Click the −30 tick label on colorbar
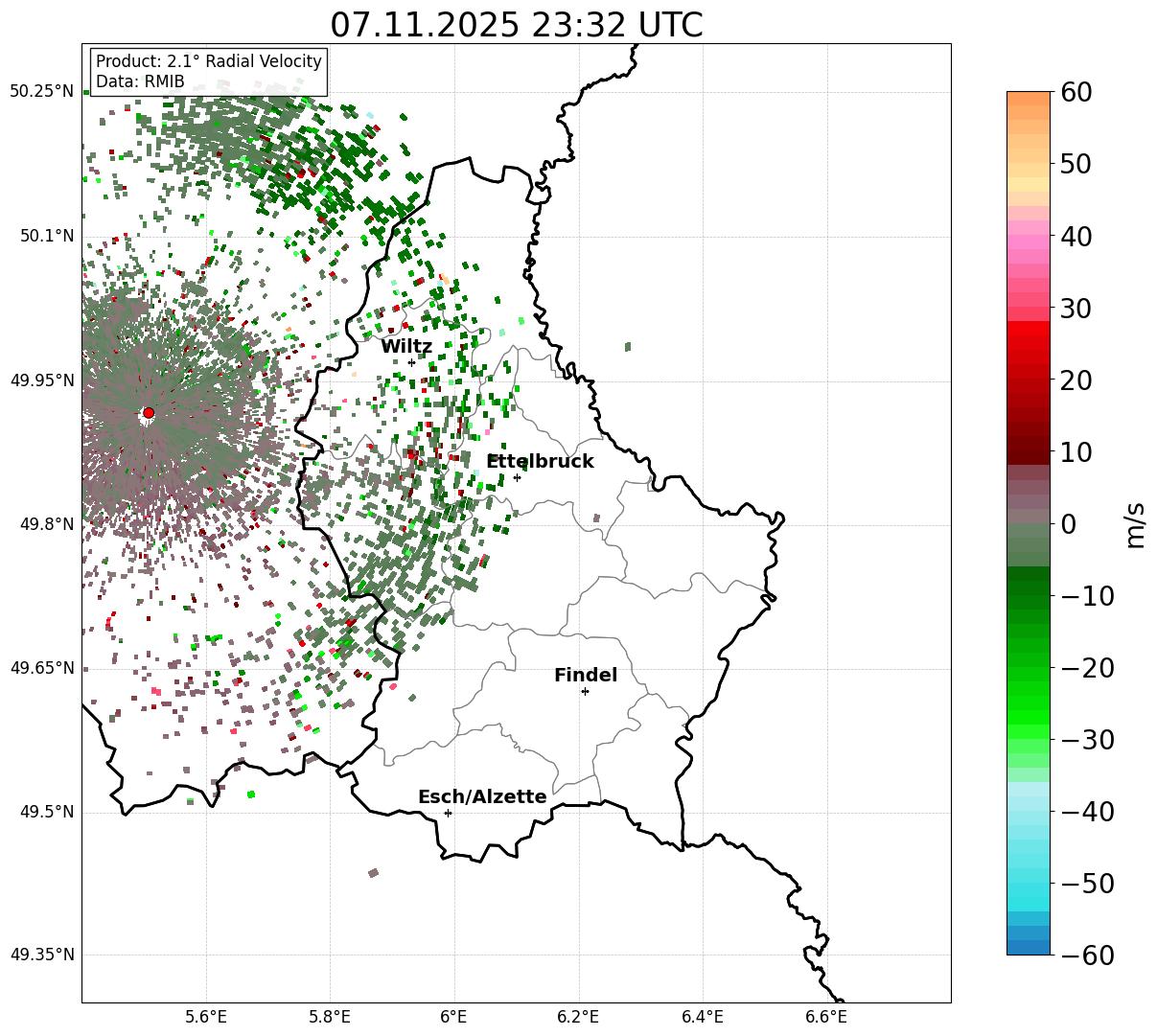Screen dimensions: 1157x1036 click(1088, 740)
